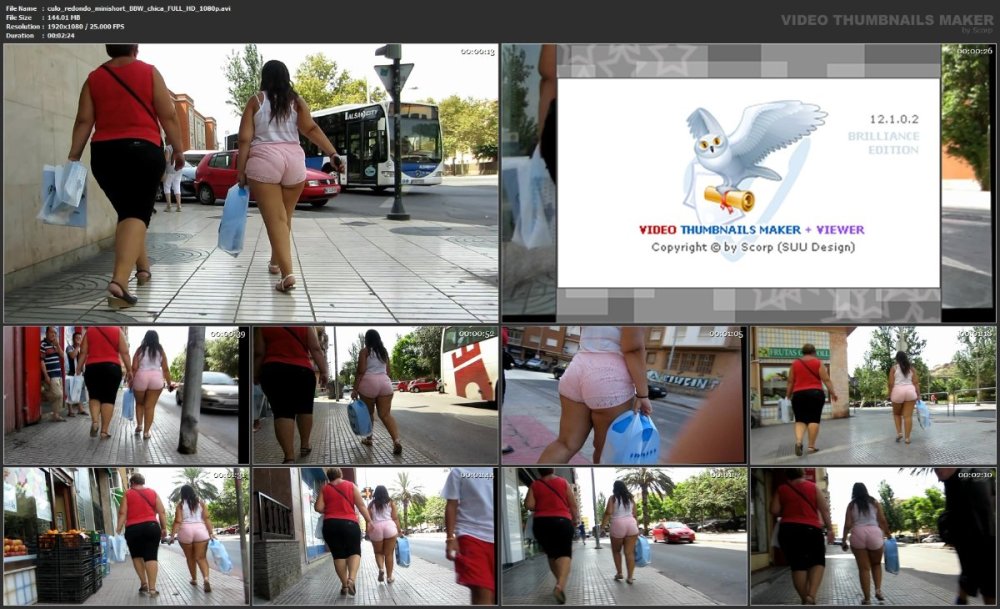Click the "Resolution" label

click(22, 27)
